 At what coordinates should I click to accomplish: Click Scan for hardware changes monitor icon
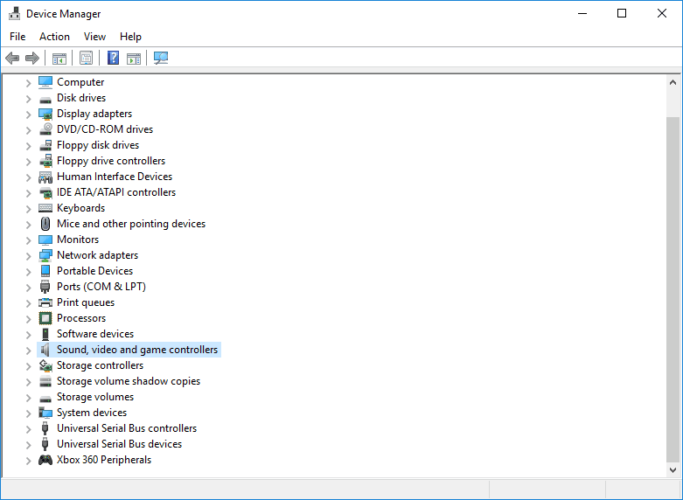click(161, 58)
